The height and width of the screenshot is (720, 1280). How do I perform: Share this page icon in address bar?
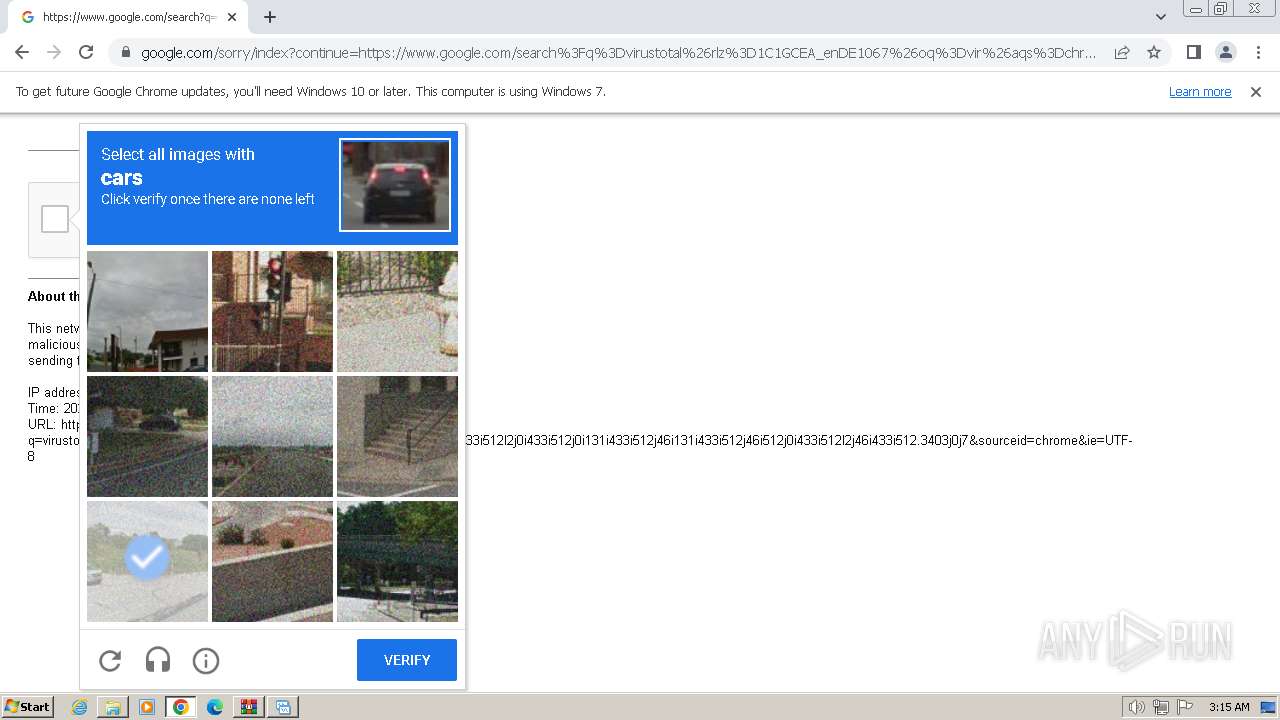pos(1122,52)
